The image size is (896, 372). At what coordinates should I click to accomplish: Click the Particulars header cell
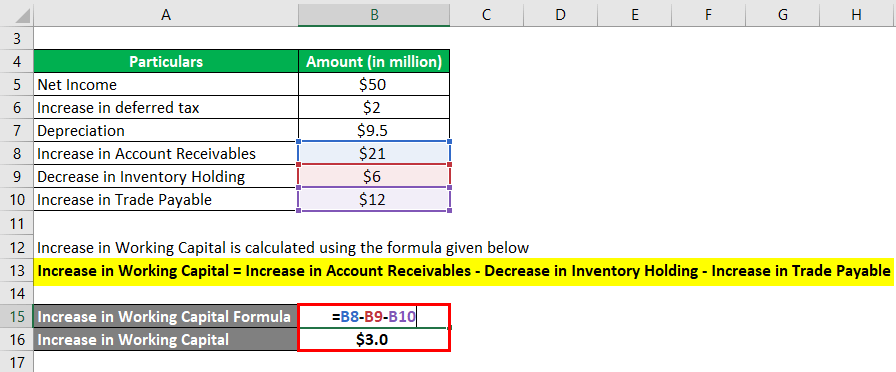166,61
